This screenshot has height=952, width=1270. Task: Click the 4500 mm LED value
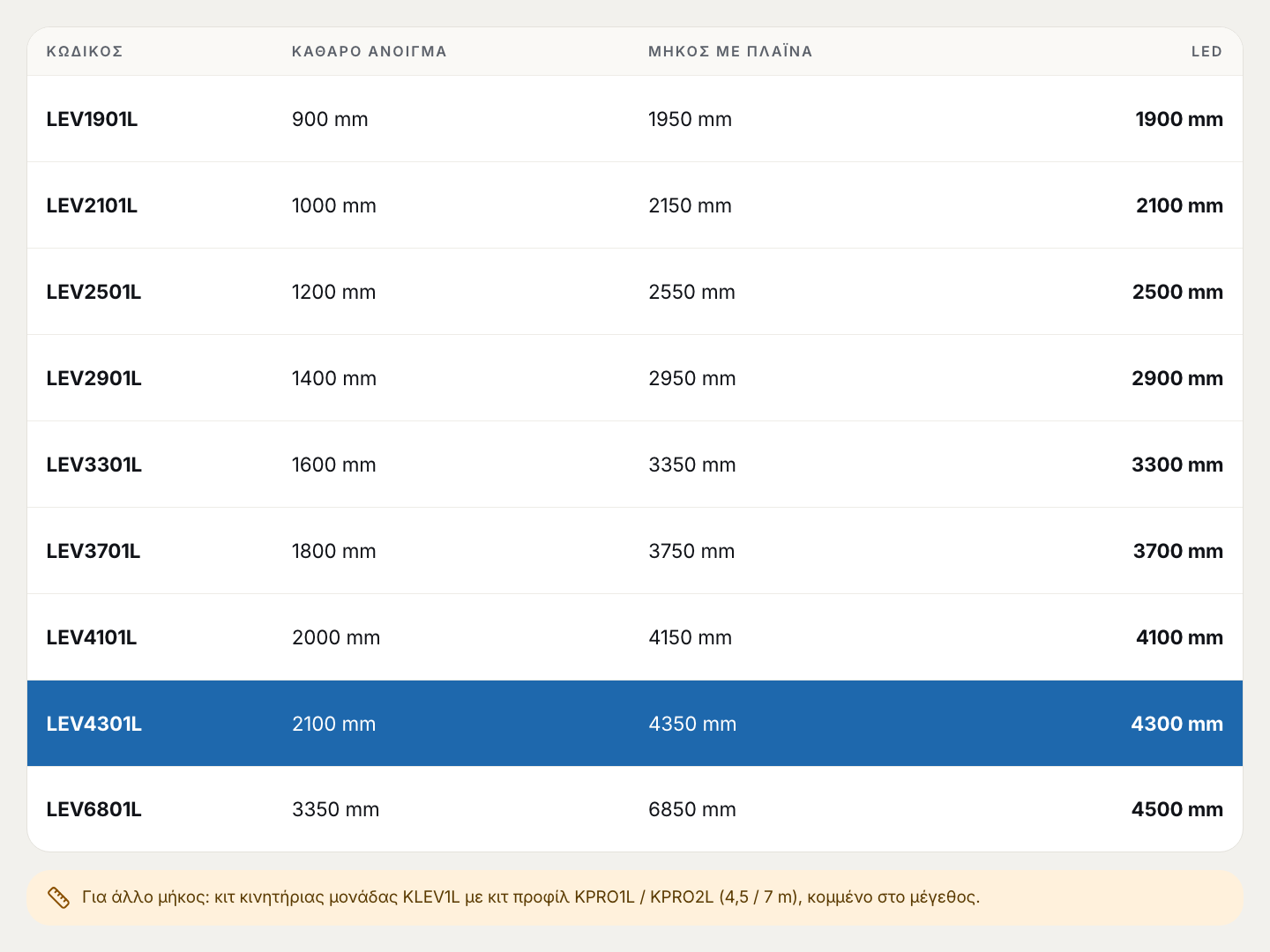point(1177,809)
